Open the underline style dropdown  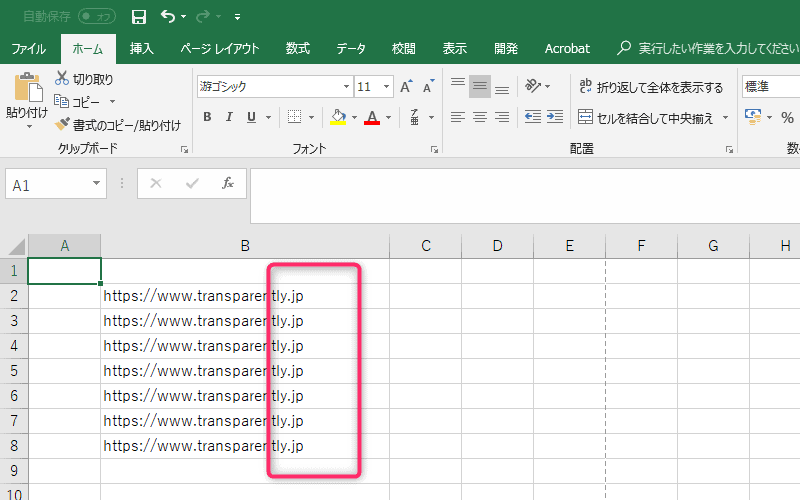coord(268,118)
